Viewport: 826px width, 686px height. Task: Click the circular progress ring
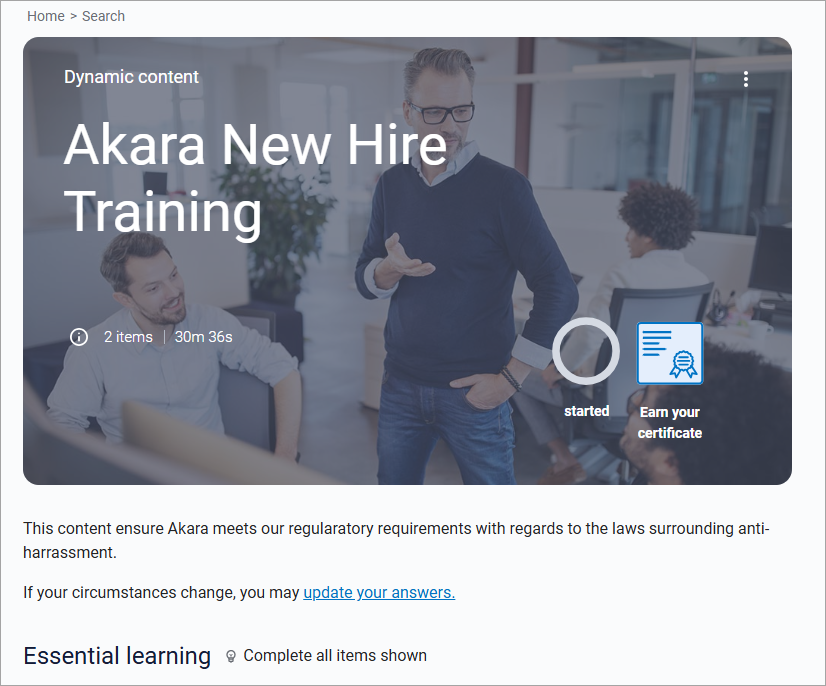click(x=586, y=351)
